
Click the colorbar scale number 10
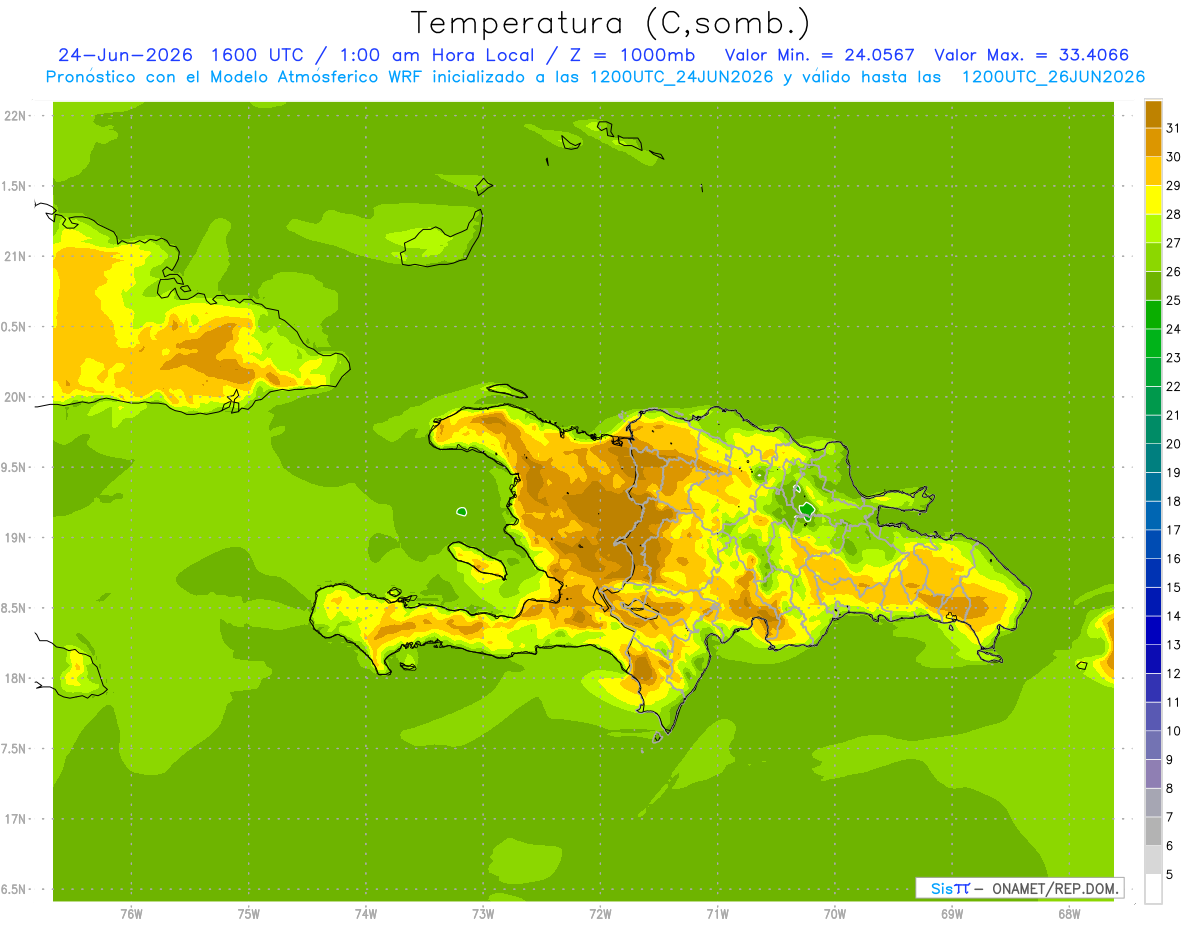1174,731
